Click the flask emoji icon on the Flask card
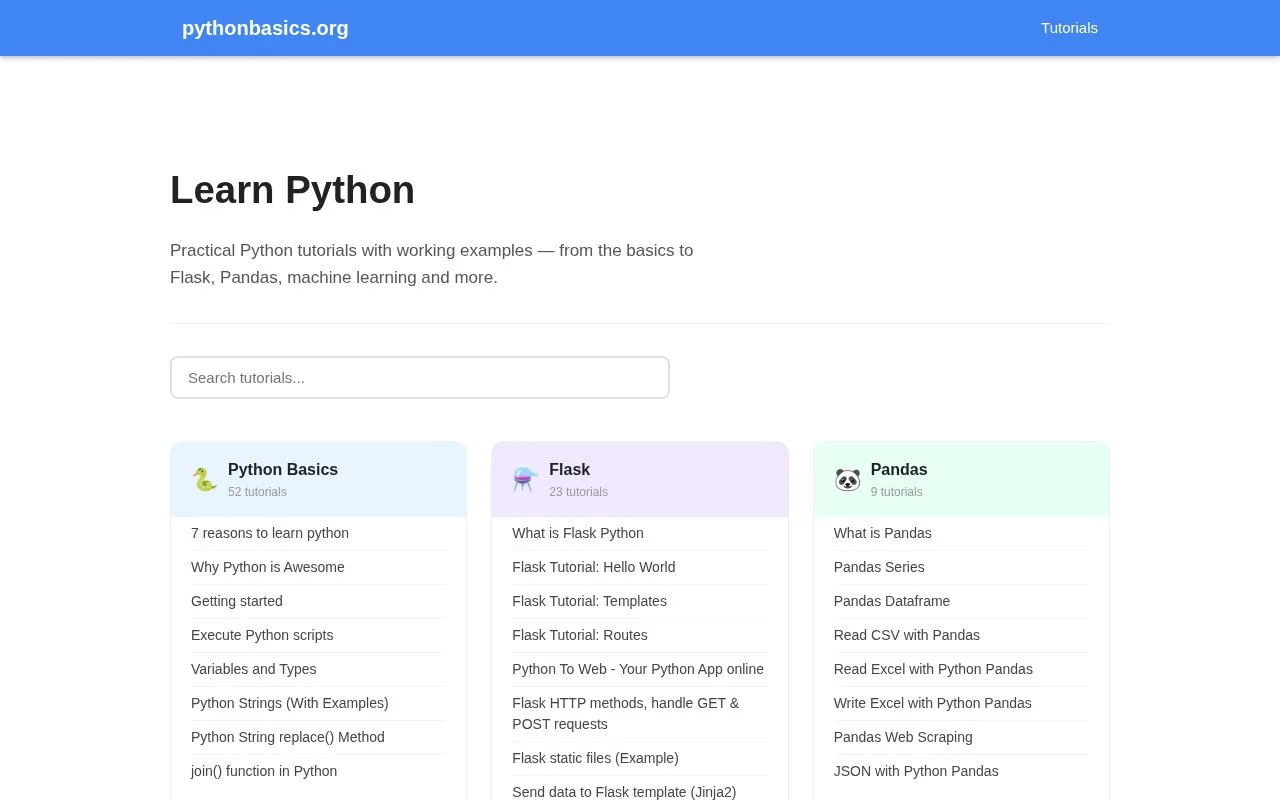Screen dimensions: 1280x800 [525, 480]
